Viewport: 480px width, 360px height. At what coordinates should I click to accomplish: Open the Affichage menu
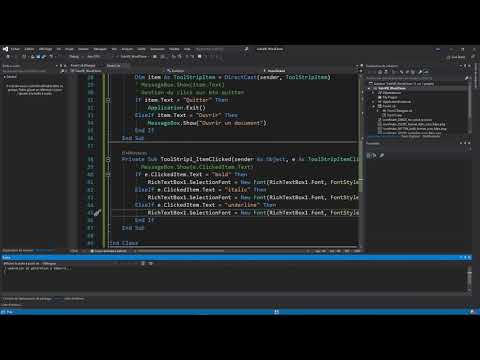(x=45, y=49)
